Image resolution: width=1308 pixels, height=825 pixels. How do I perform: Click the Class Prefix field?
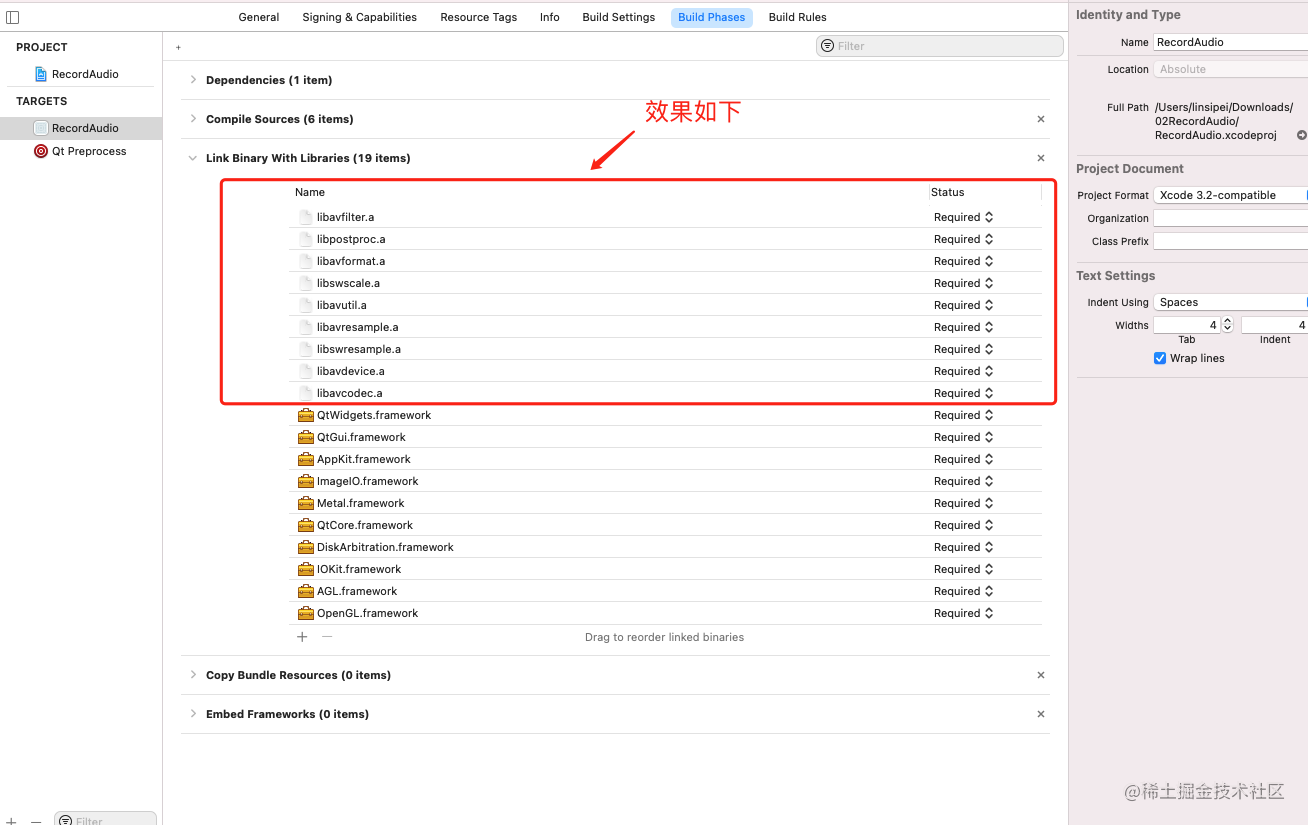point(1230,241)
